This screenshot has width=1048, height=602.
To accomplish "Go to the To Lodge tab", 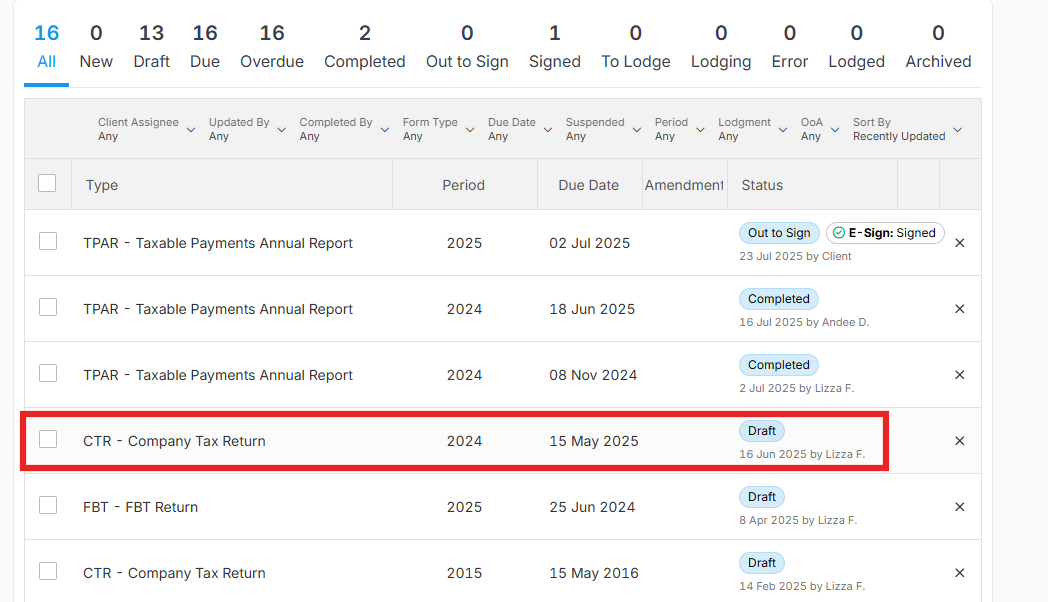I will coord(636,47).
